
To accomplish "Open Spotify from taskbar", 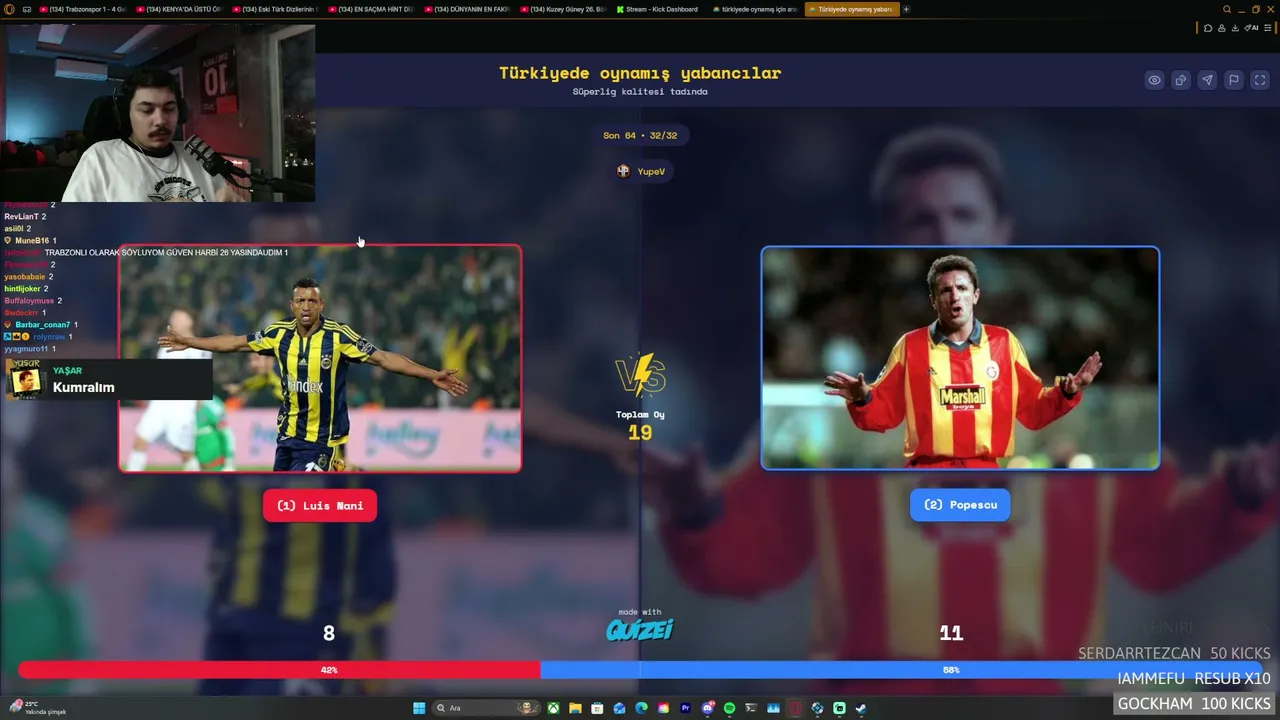I will click(729, 708).
